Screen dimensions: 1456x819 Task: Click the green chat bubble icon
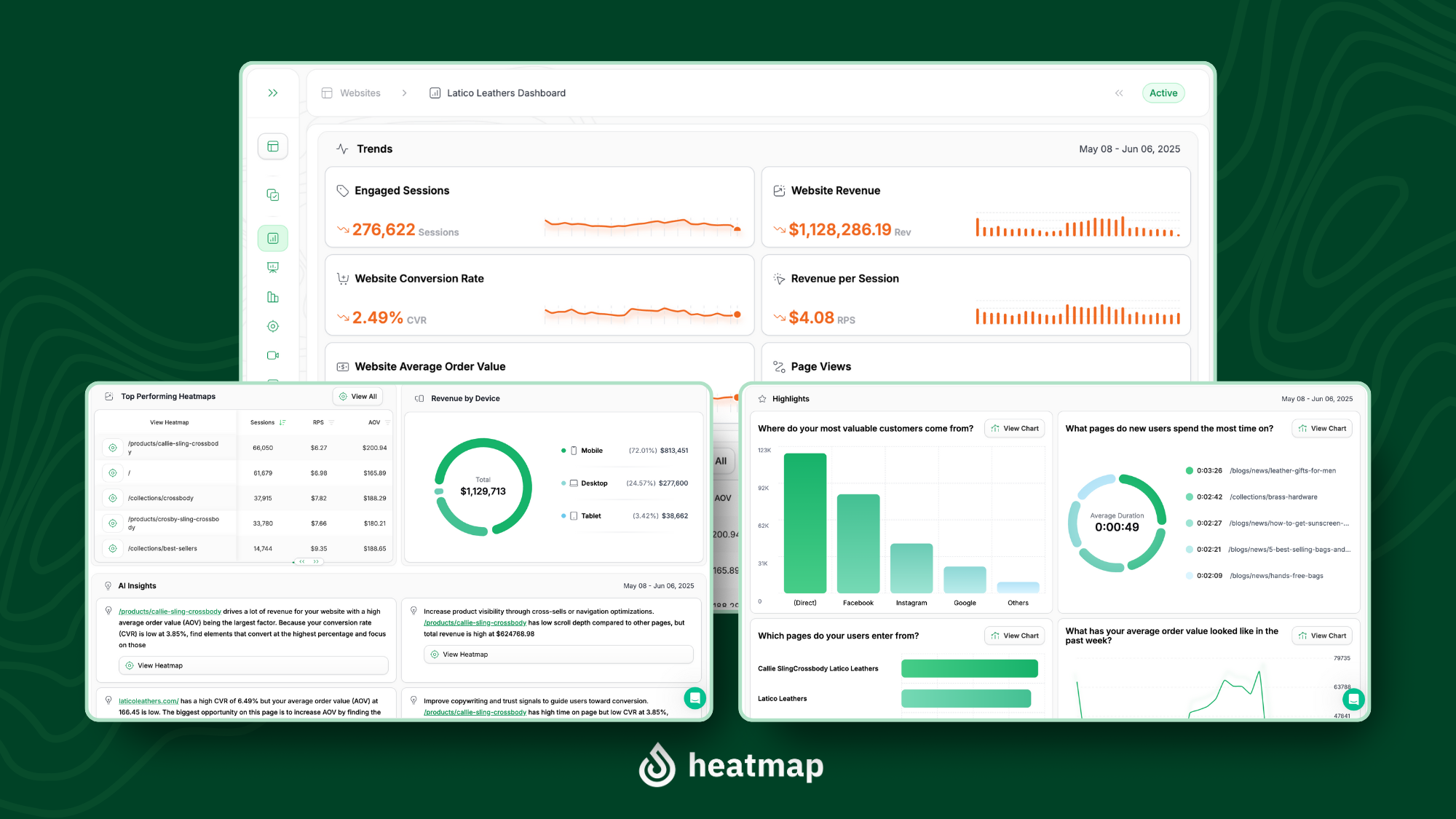pos(695,698)
